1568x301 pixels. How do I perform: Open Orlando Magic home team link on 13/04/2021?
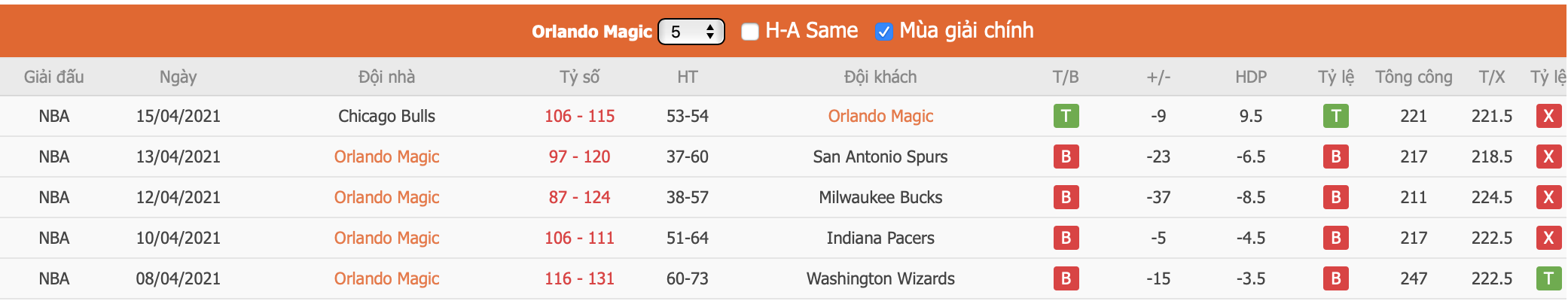click(386, 157)
